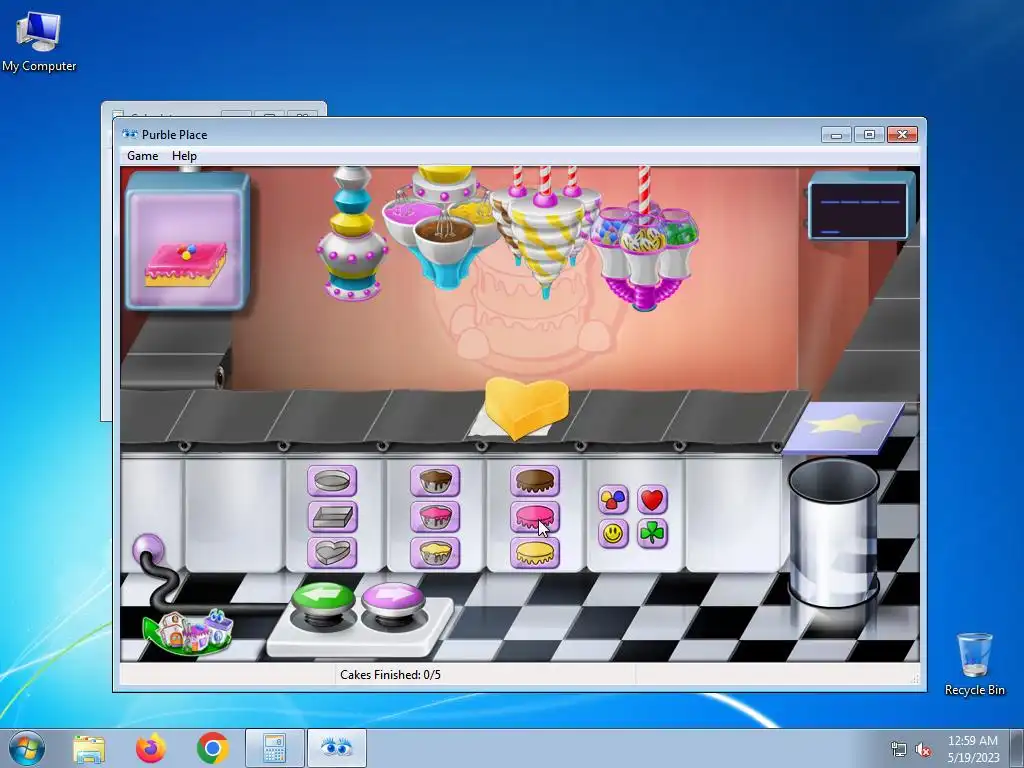
Task: Click the cake pan dispenser machine
Action: click(352, 233)
